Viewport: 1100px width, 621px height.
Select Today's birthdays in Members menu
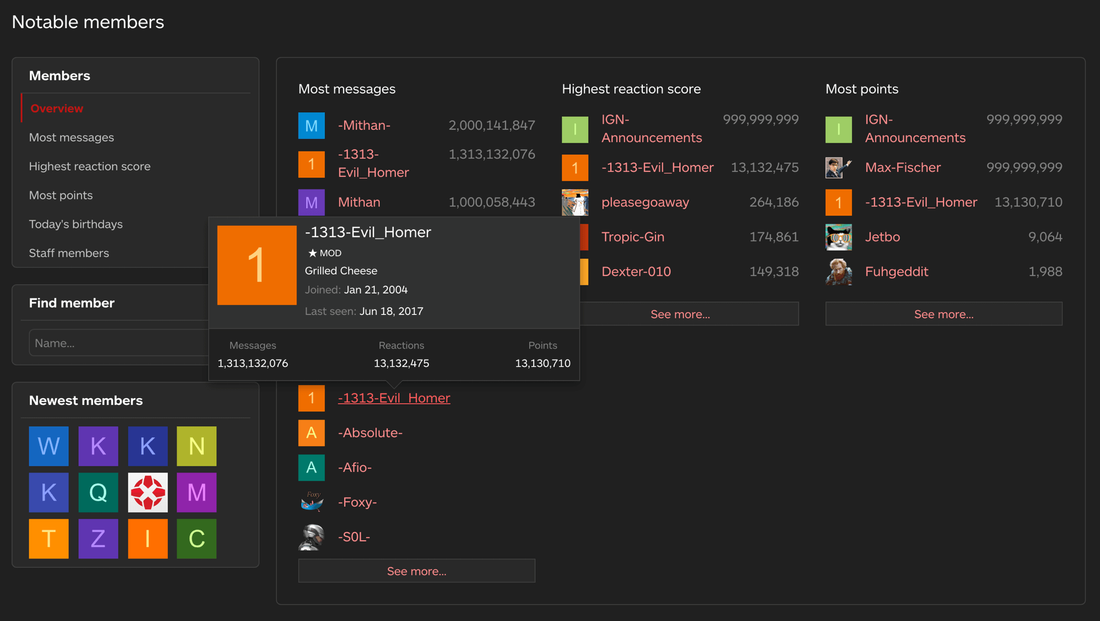[76, 225]
